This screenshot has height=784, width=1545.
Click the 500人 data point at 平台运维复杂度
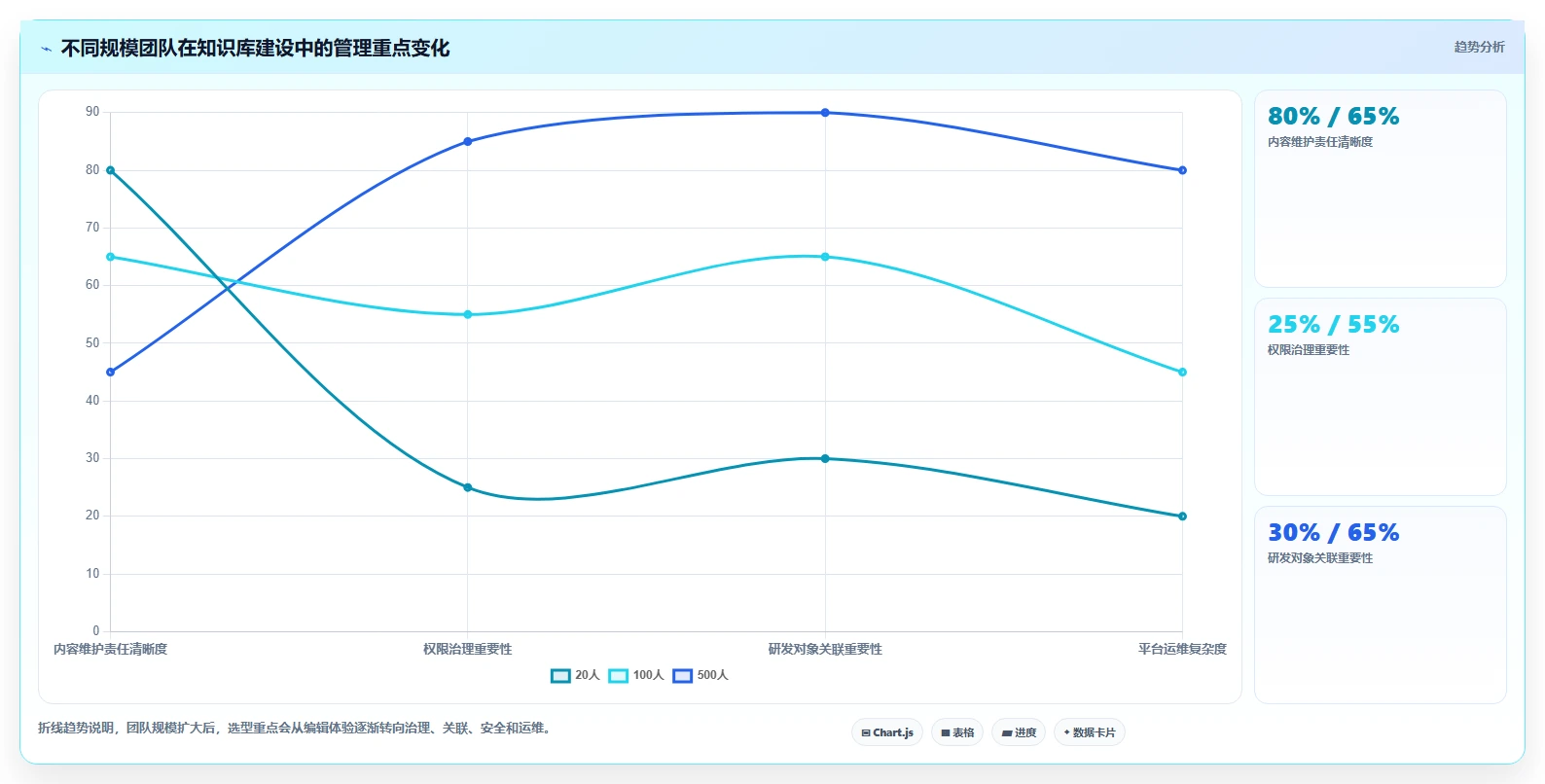[x=1182, y=170]
